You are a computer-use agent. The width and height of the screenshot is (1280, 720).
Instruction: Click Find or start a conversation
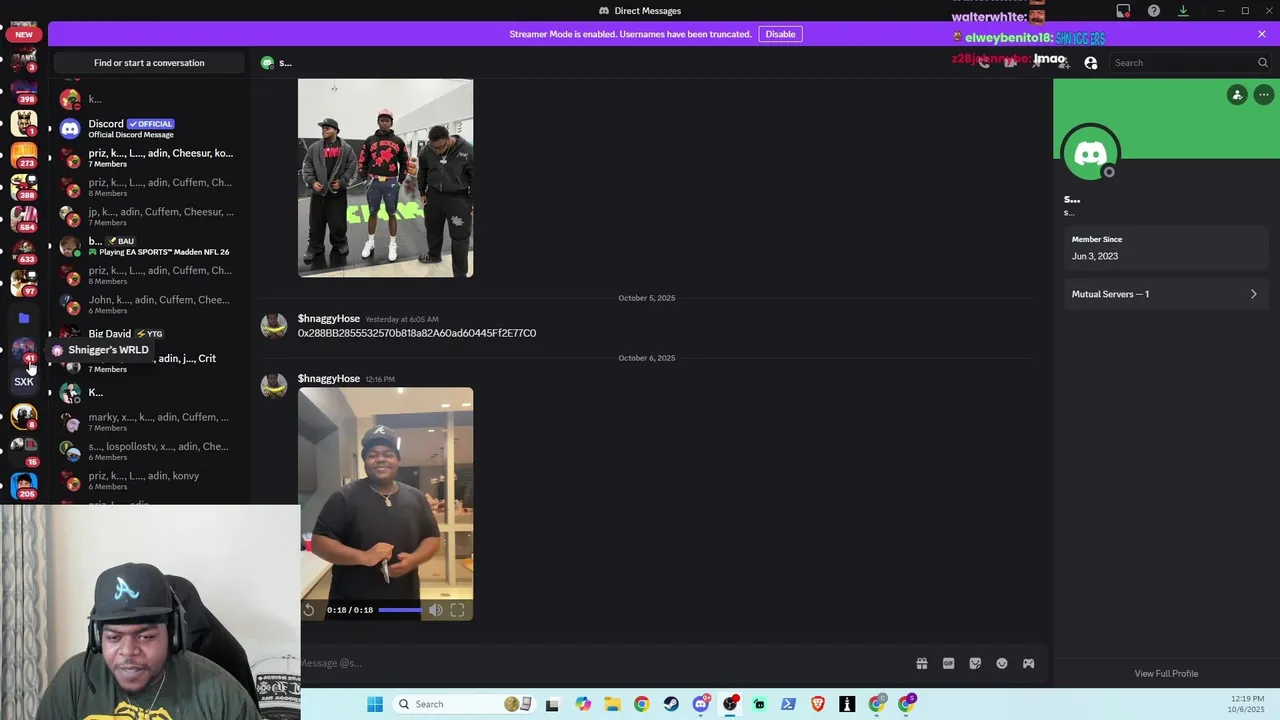click(x=149, y=63)
